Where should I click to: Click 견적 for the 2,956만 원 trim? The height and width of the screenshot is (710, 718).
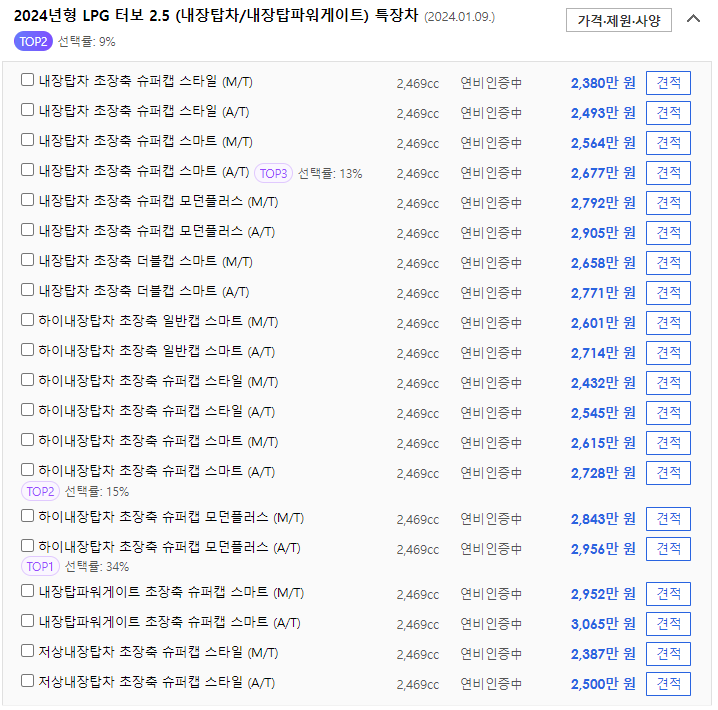tap(668, 548)
